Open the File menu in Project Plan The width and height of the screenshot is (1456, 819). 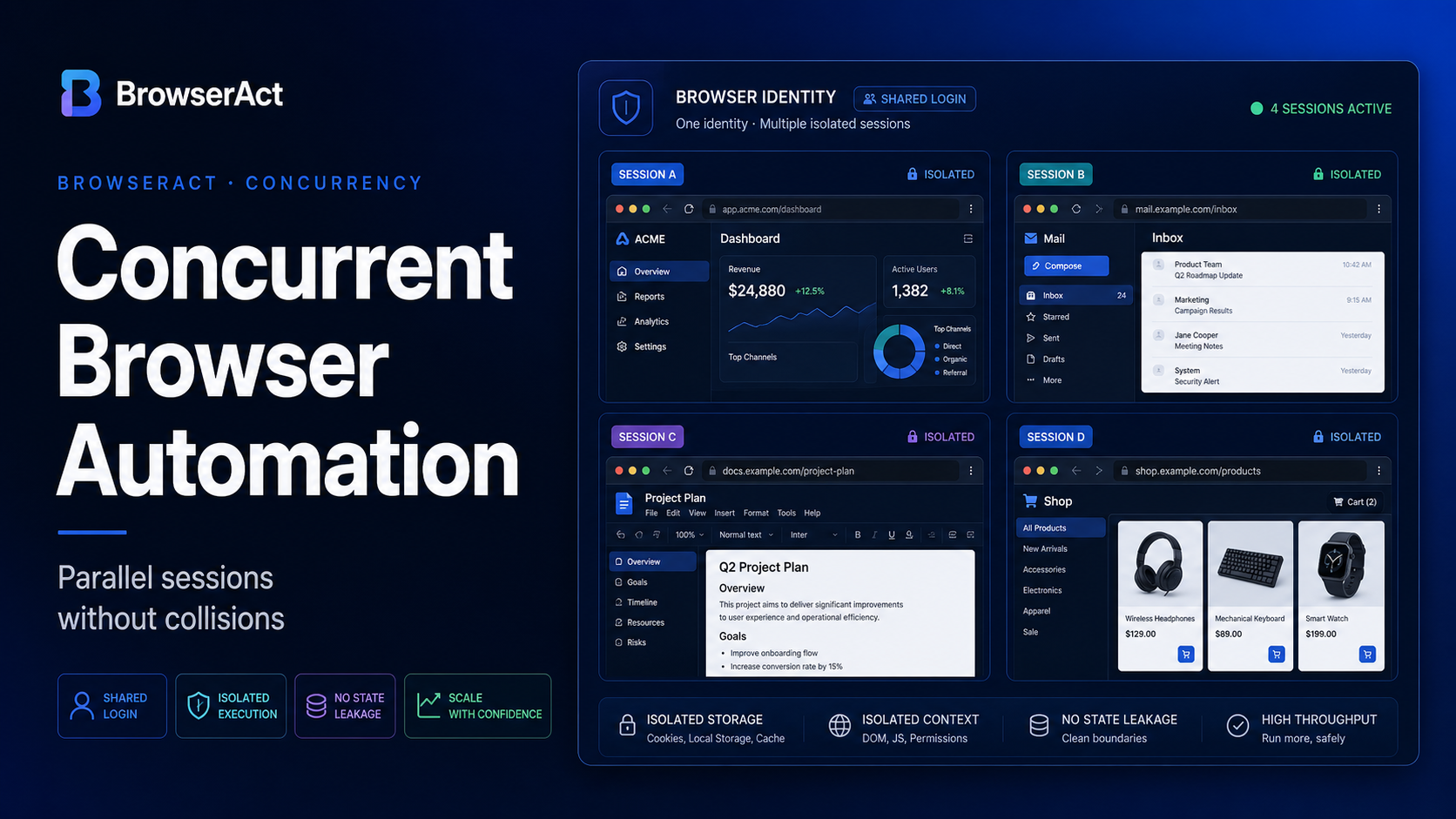tap(651, 514)
